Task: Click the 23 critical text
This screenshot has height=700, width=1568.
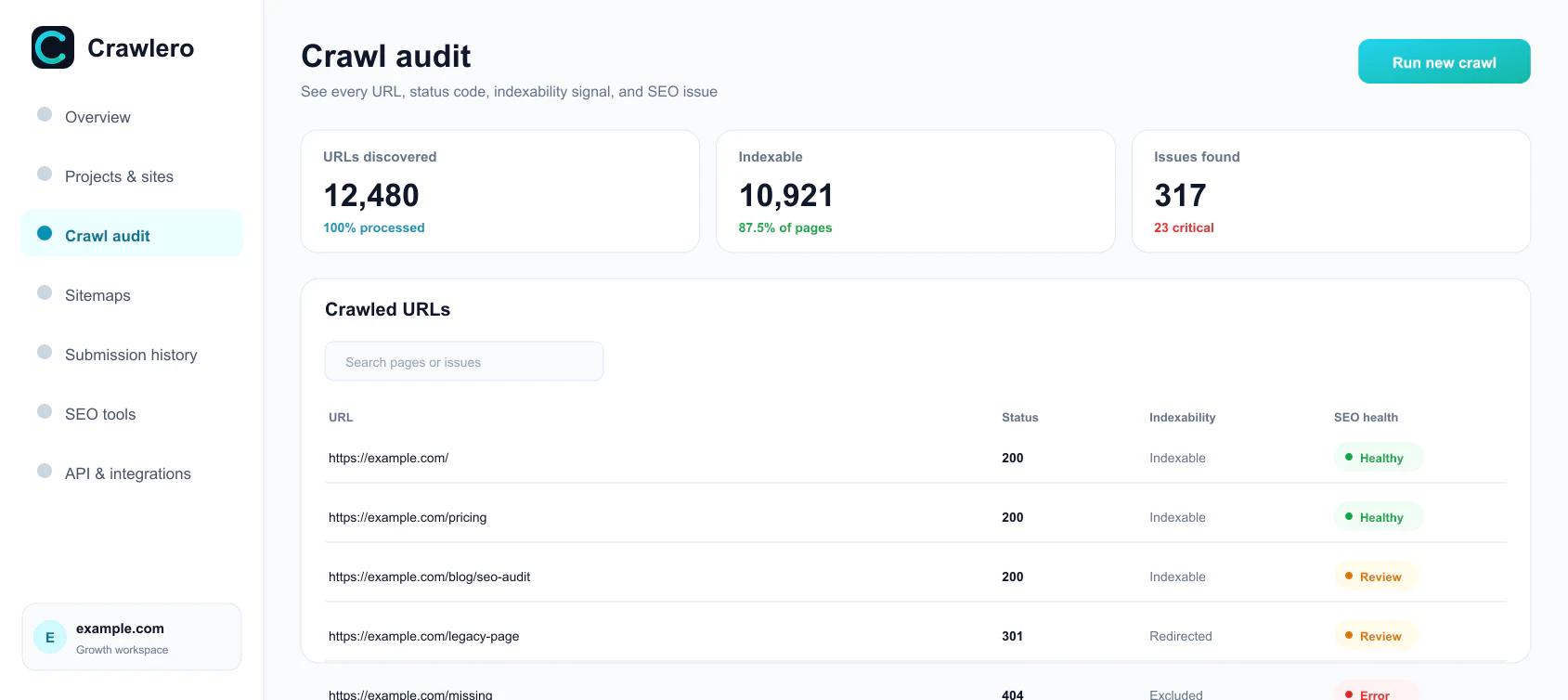Action: (x=1184, y=227)
